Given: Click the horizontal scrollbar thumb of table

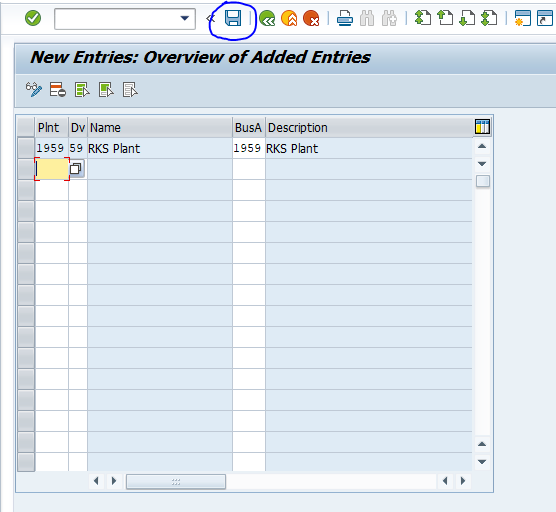Looking at the screenshot, I should [x=176, y=482].
